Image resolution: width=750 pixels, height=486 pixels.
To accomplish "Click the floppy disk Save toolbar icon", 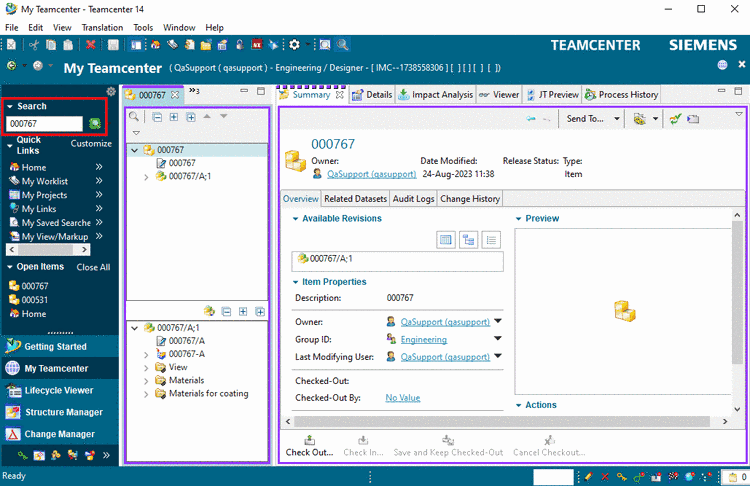I will click(113, 45).
